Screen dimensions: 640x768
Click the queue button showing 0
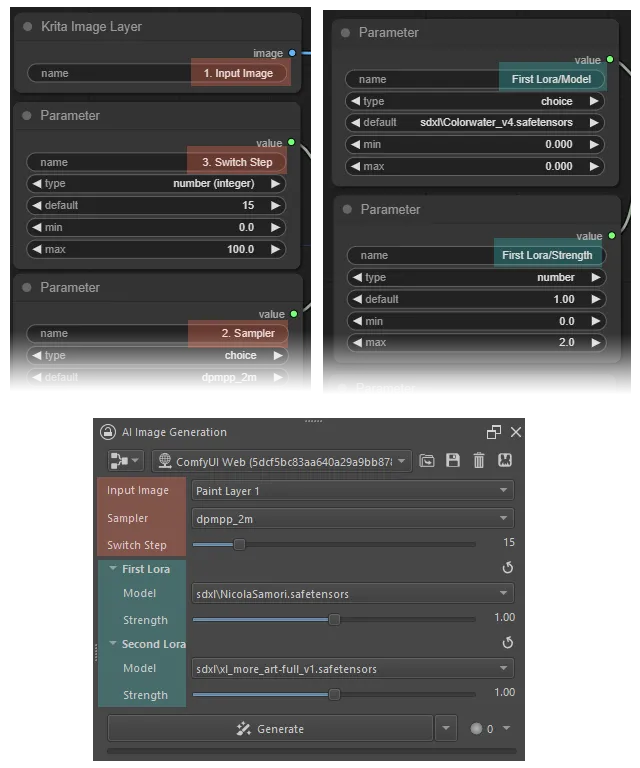click(490, 729)
